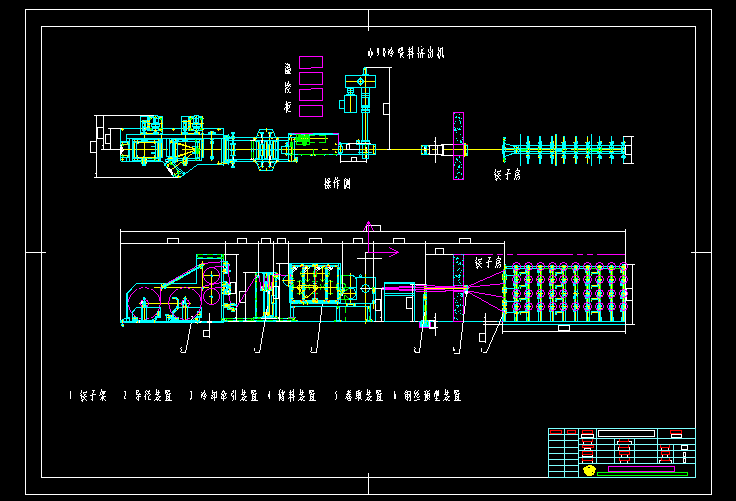
Task: Select the operation side label under top view
Action: 336,183
